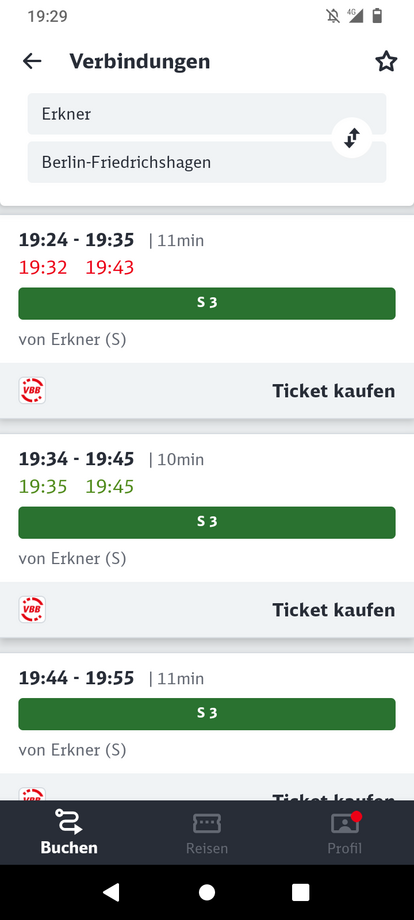Screen dimensions: 414x920
Task: Open the Profil tab
Action: [x=345, y=832]
